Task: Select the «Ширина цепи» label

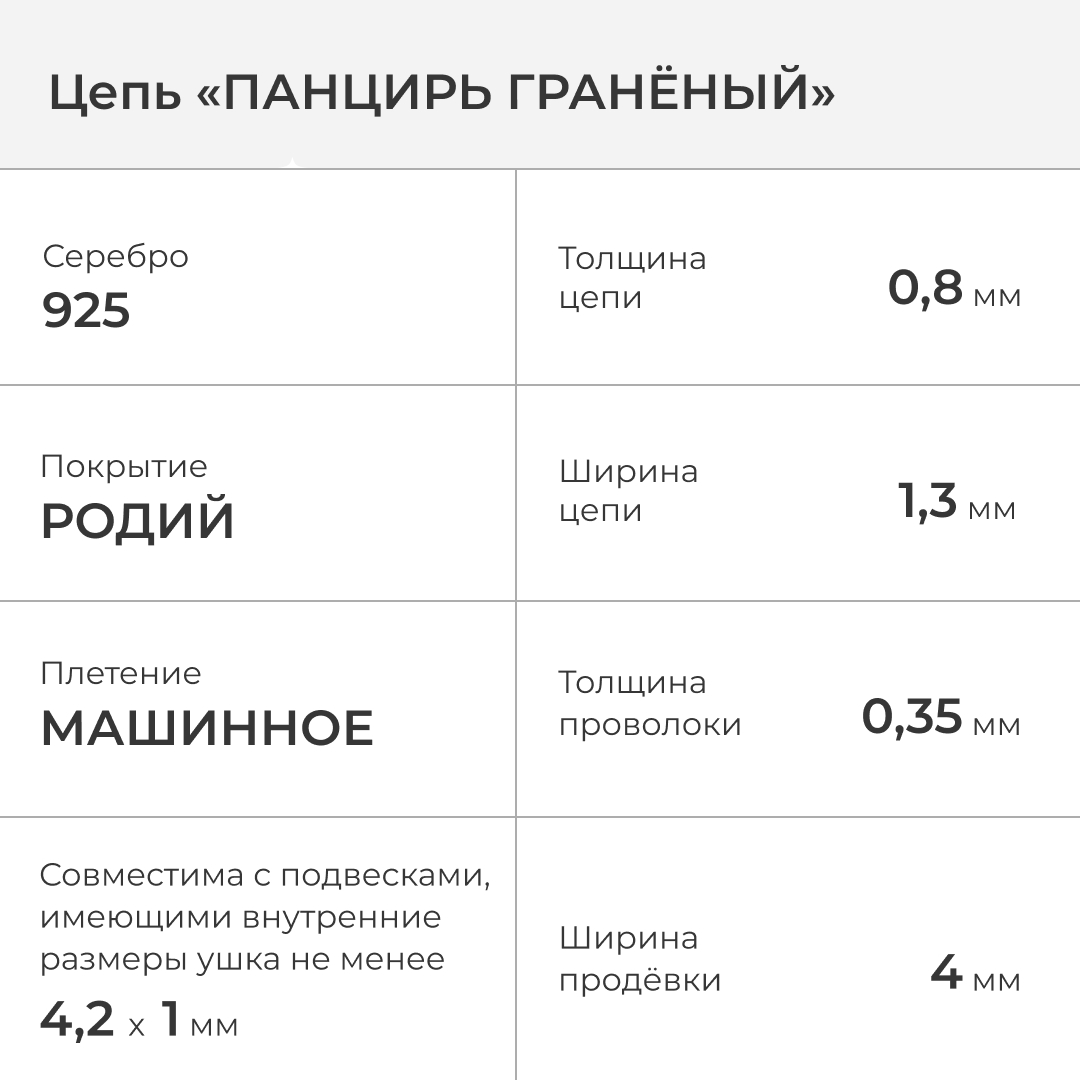Action: [628, 490]
